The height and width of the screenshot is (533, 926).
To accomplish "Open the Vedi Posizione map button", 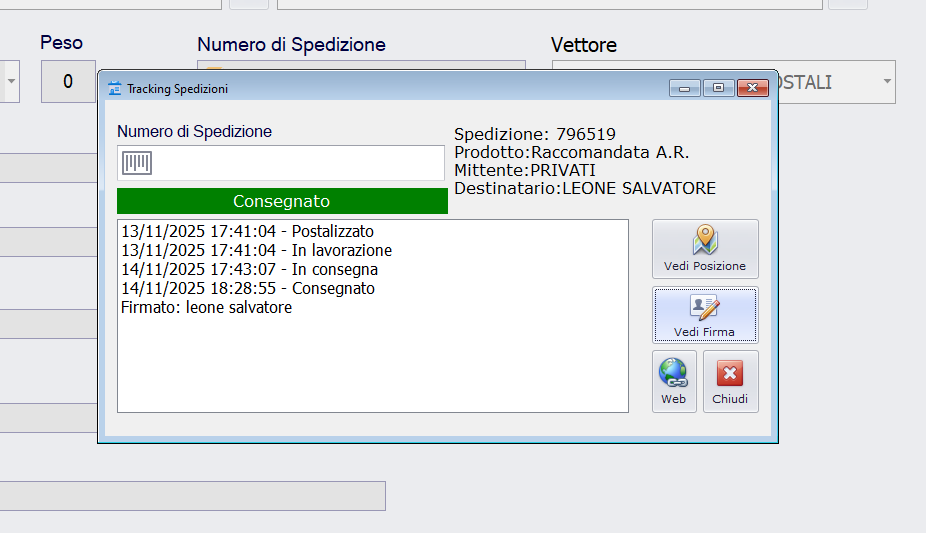I will 705,248.
